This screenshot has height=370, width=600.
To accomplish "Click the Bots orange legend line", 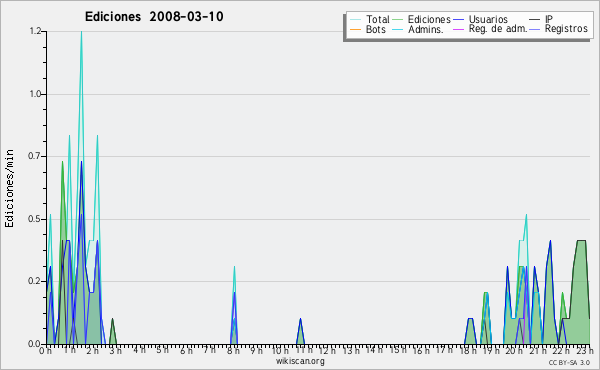I will pyautogui.click(x=355, y=29).
